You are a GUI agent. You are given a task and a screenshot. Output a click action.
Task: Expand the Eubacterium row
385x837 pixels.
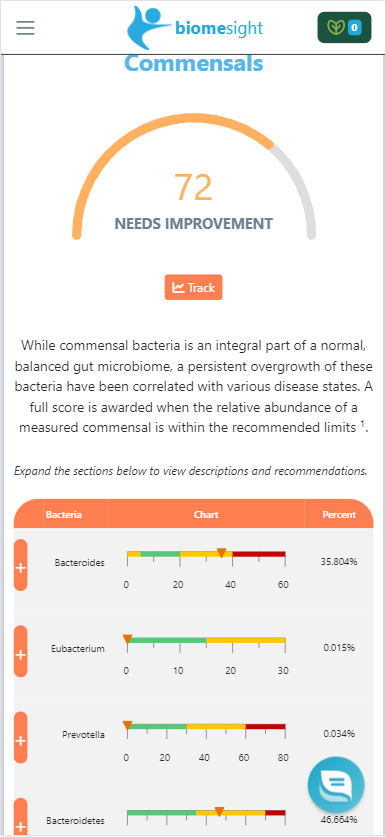click(x=20, y=651)
